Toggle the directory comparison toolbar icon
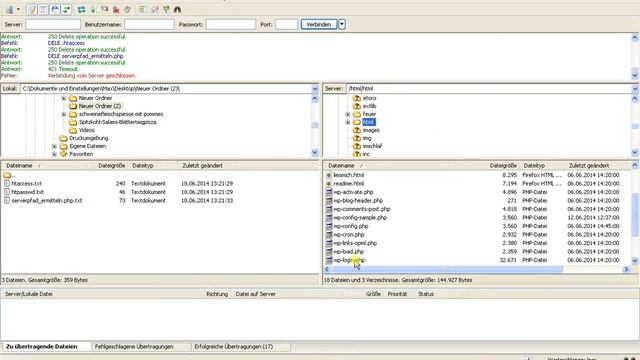640x360 pixels. [155, 9]
